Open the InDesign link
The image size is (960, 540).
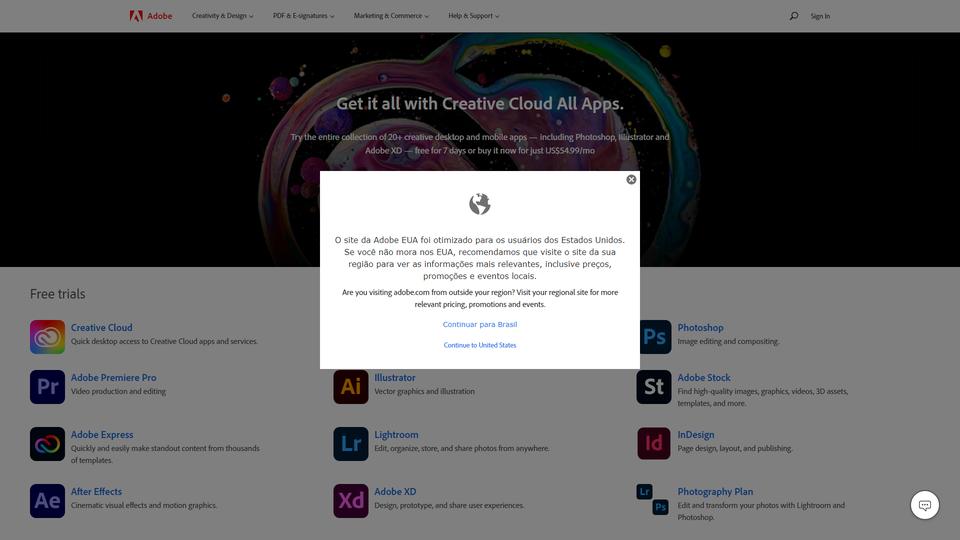tap(696, 435)
